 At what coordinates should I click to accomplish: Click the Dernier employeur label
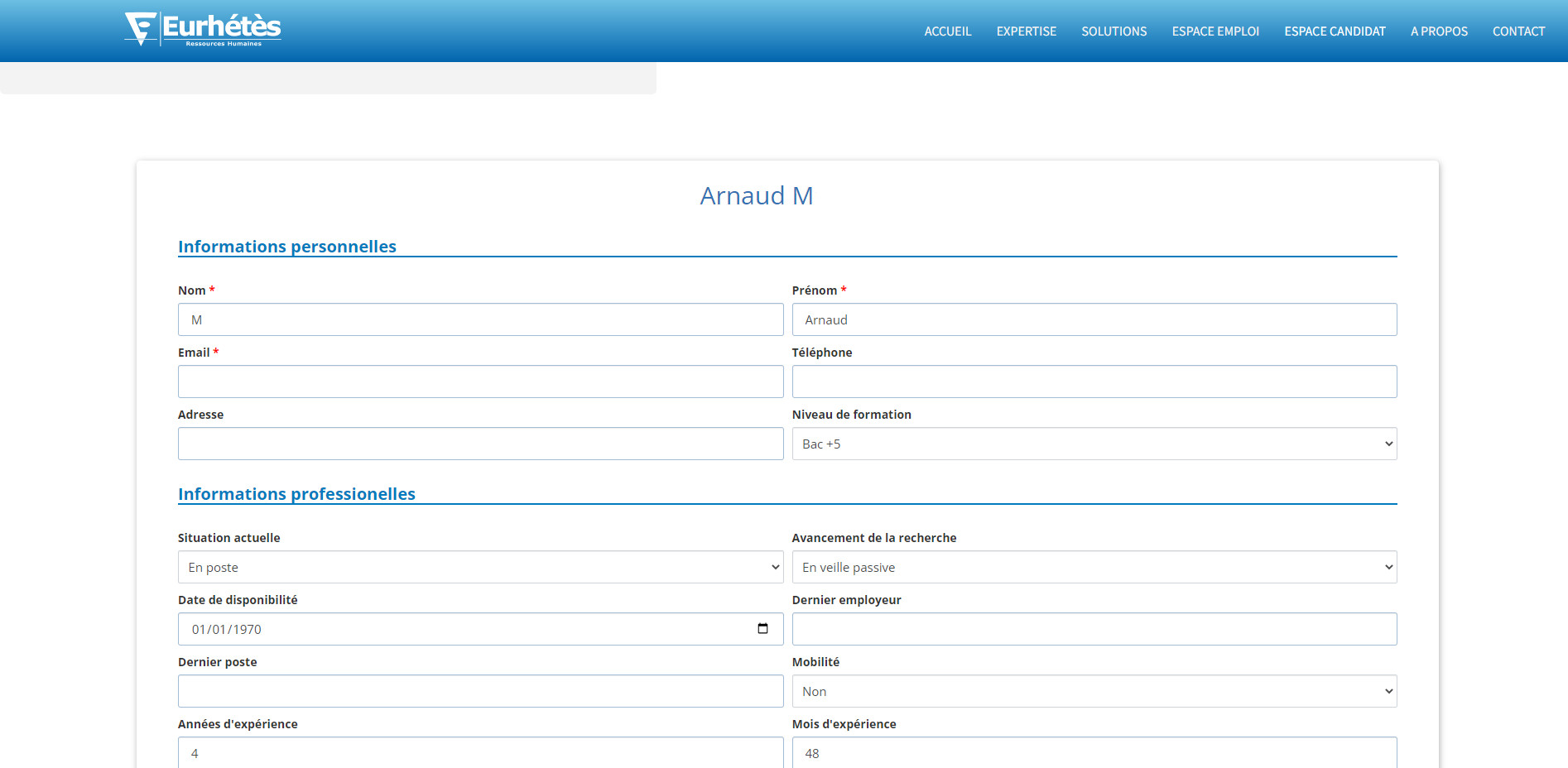[846, 600]
